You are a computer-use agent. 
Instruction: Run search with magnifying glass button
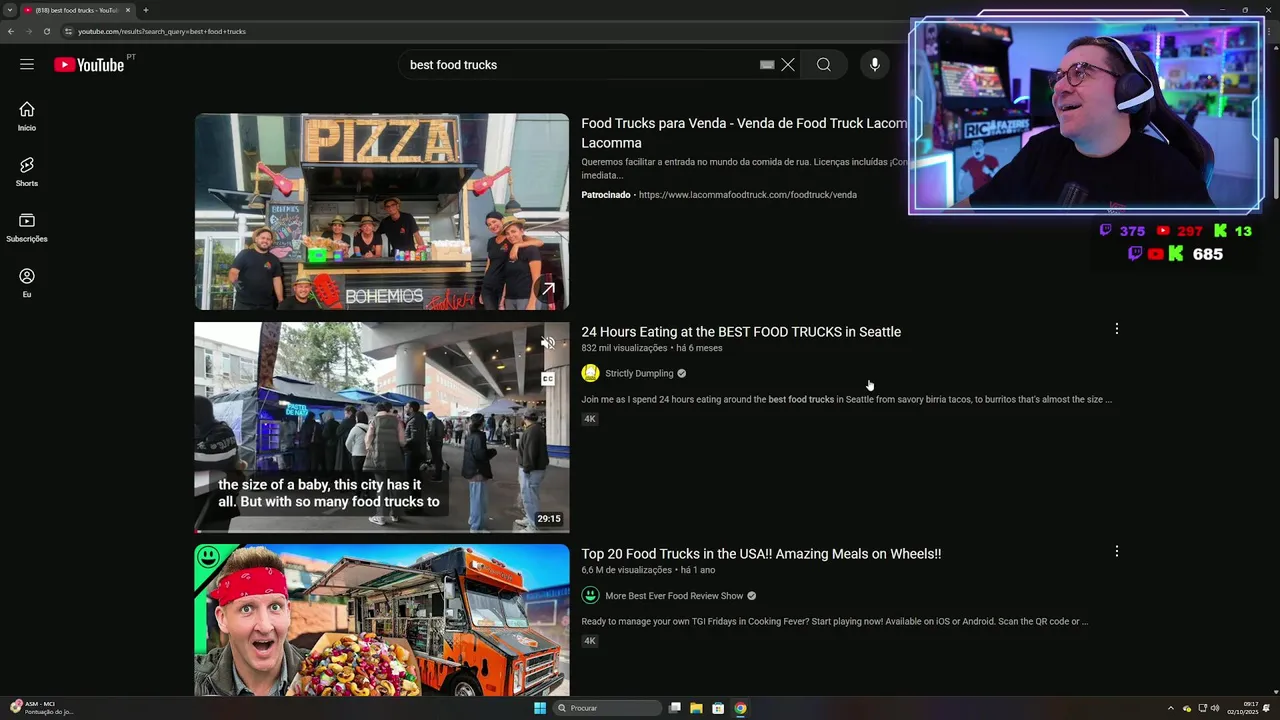824,65
